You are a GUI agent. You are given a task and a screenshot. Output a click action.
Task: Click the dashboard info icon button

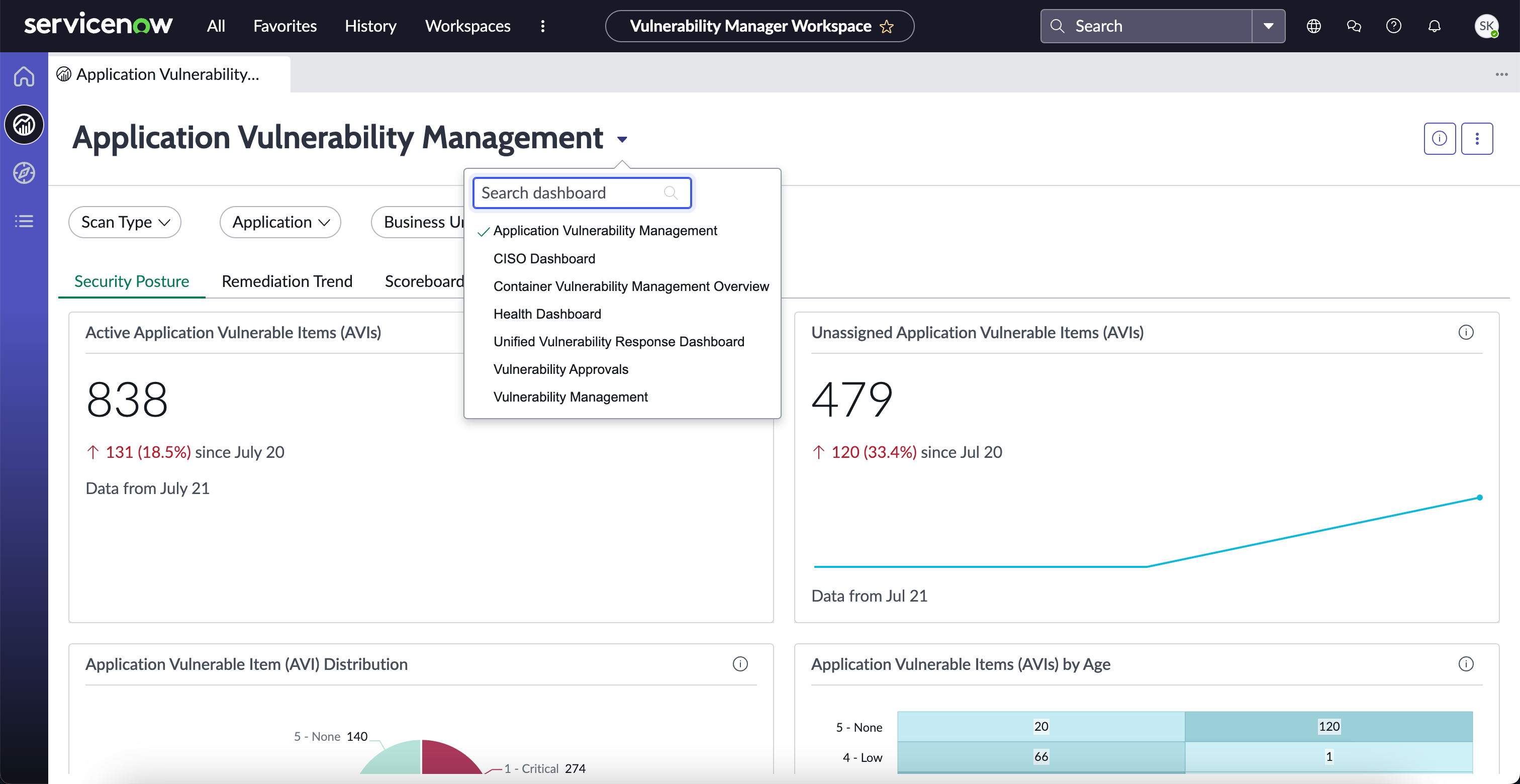(1440, 139)
